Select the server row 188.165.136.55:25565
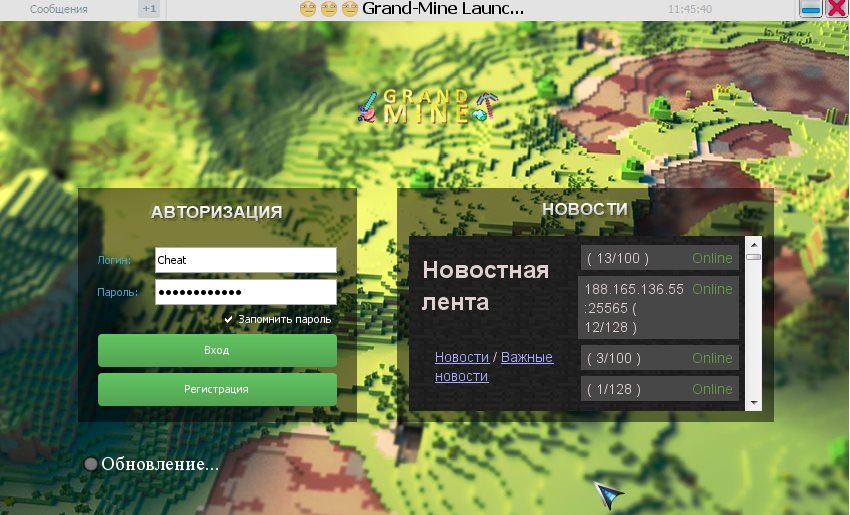The height and width of the screenshot is (515, 850). pyautogui.click(x=660, y=308)
